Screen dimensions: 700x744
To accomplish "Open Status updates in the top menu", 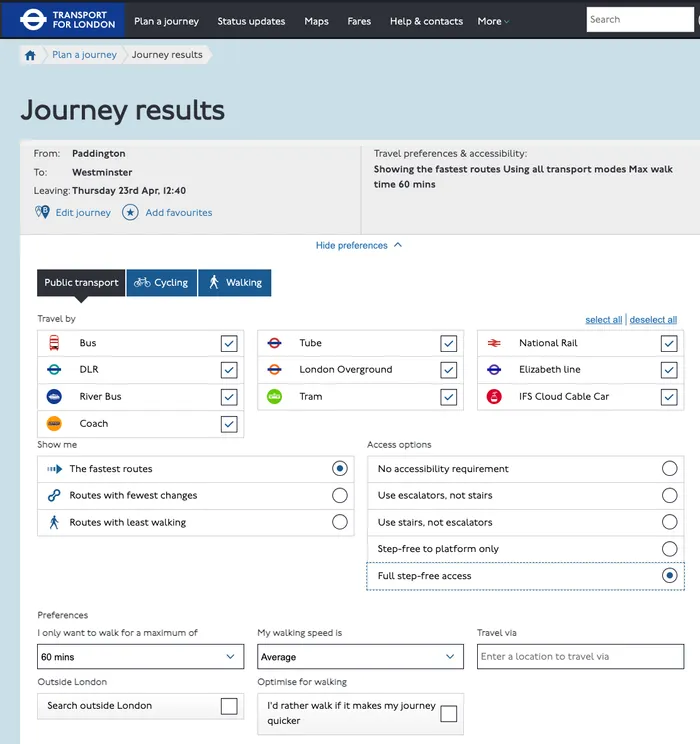I will [x=251, y=21].
